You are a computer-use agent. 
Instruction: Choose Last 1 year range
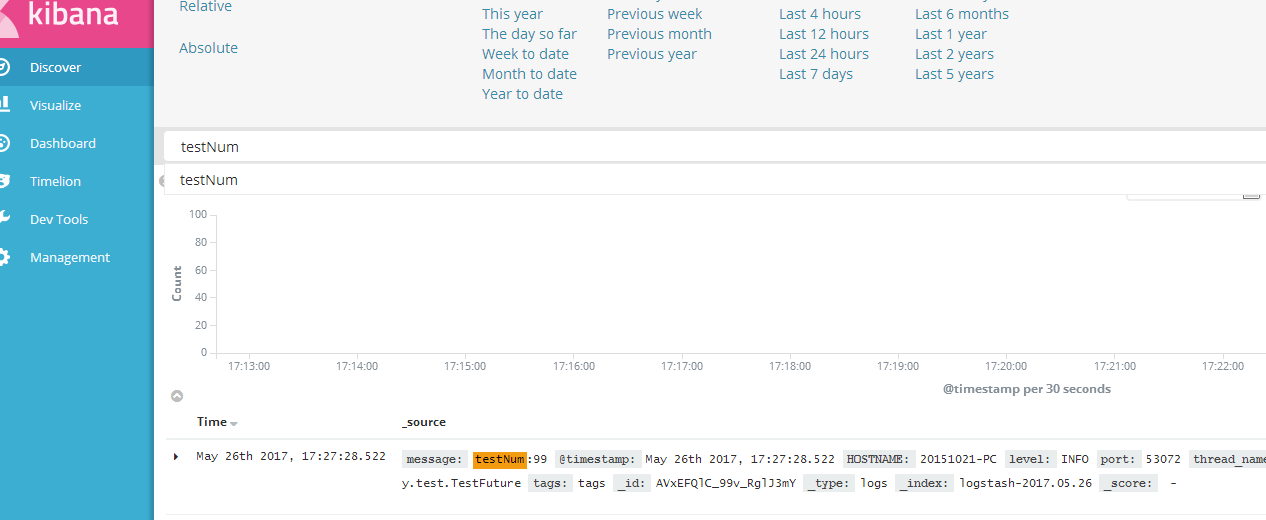951,34
